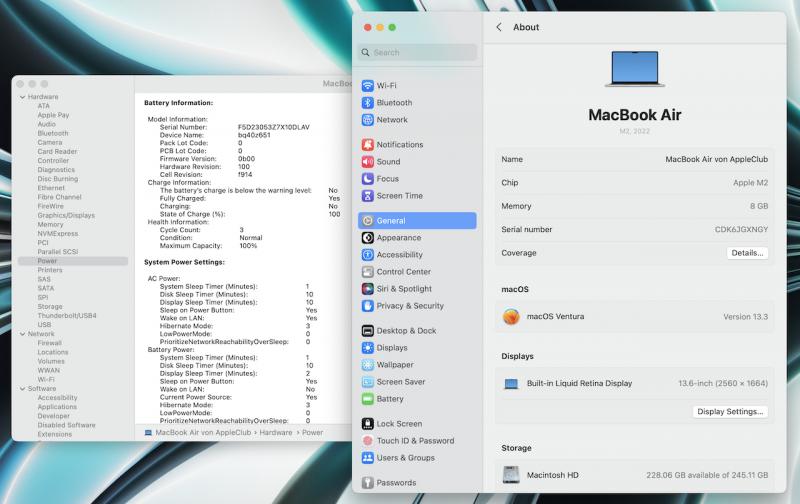This screenshot has width=800, height=504.
Task: Click the settings Search field
Action: (x=419, y=52)
